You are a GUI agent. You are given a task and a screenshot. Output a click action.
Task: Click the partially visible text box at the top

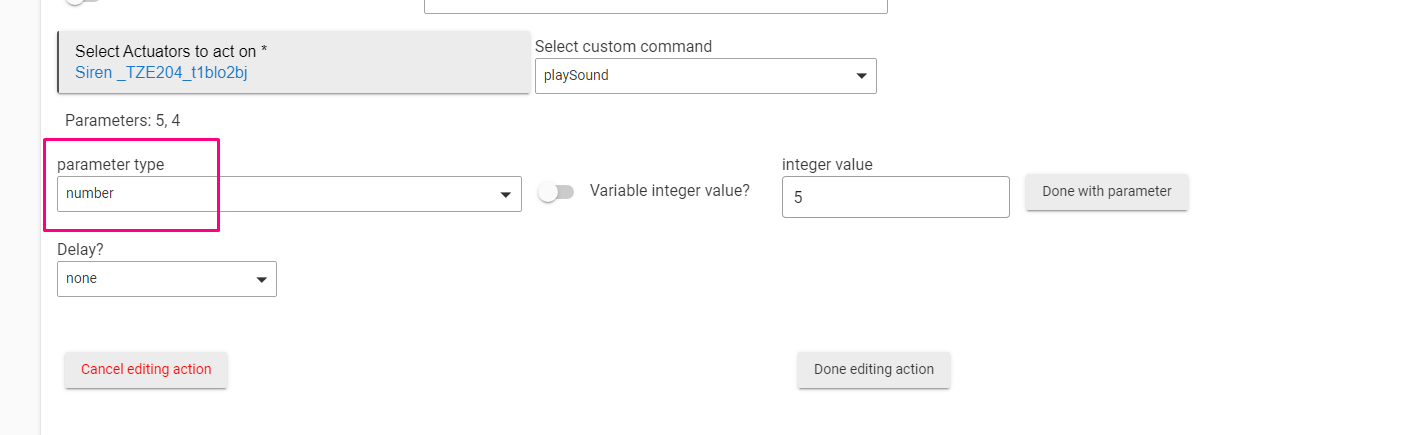coord(656,6)
